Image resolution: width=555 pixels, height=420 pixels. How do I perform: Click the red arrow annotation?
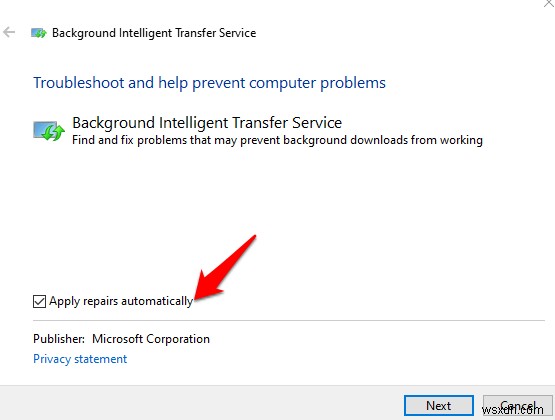coord(224,269)
